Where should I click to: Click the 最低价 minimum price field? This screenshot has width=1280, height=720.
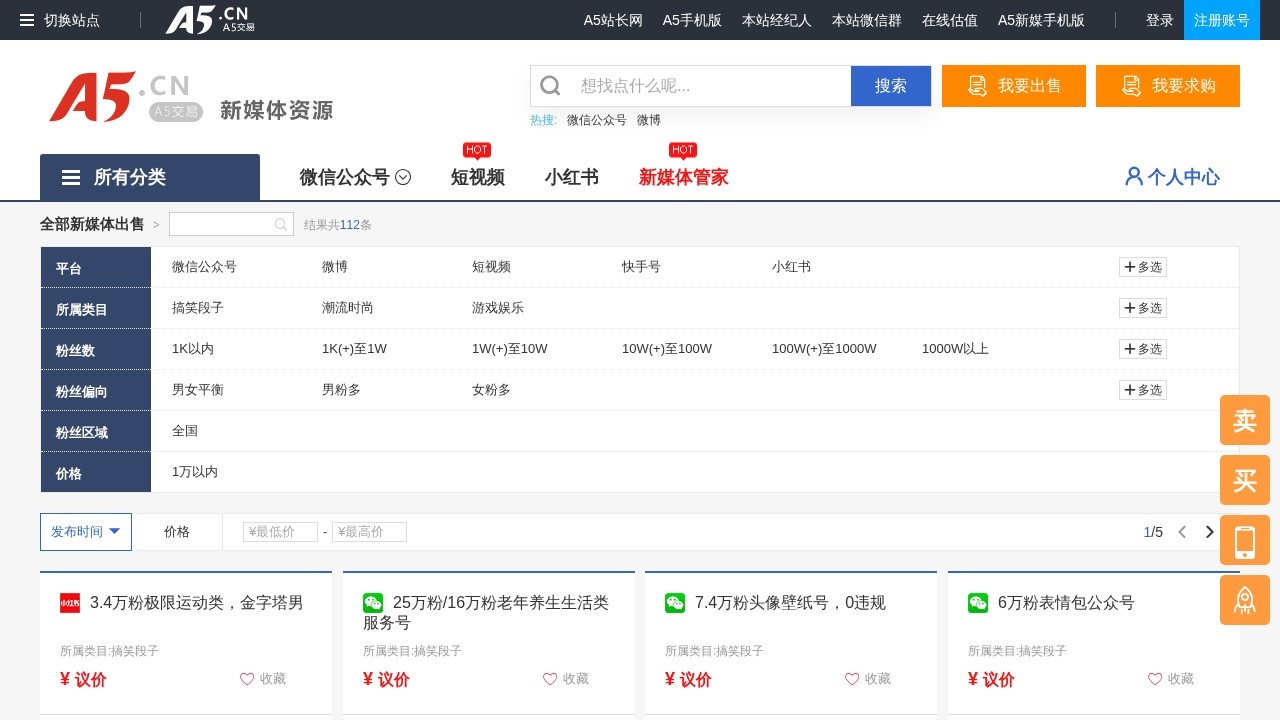(x=280, y=532)
